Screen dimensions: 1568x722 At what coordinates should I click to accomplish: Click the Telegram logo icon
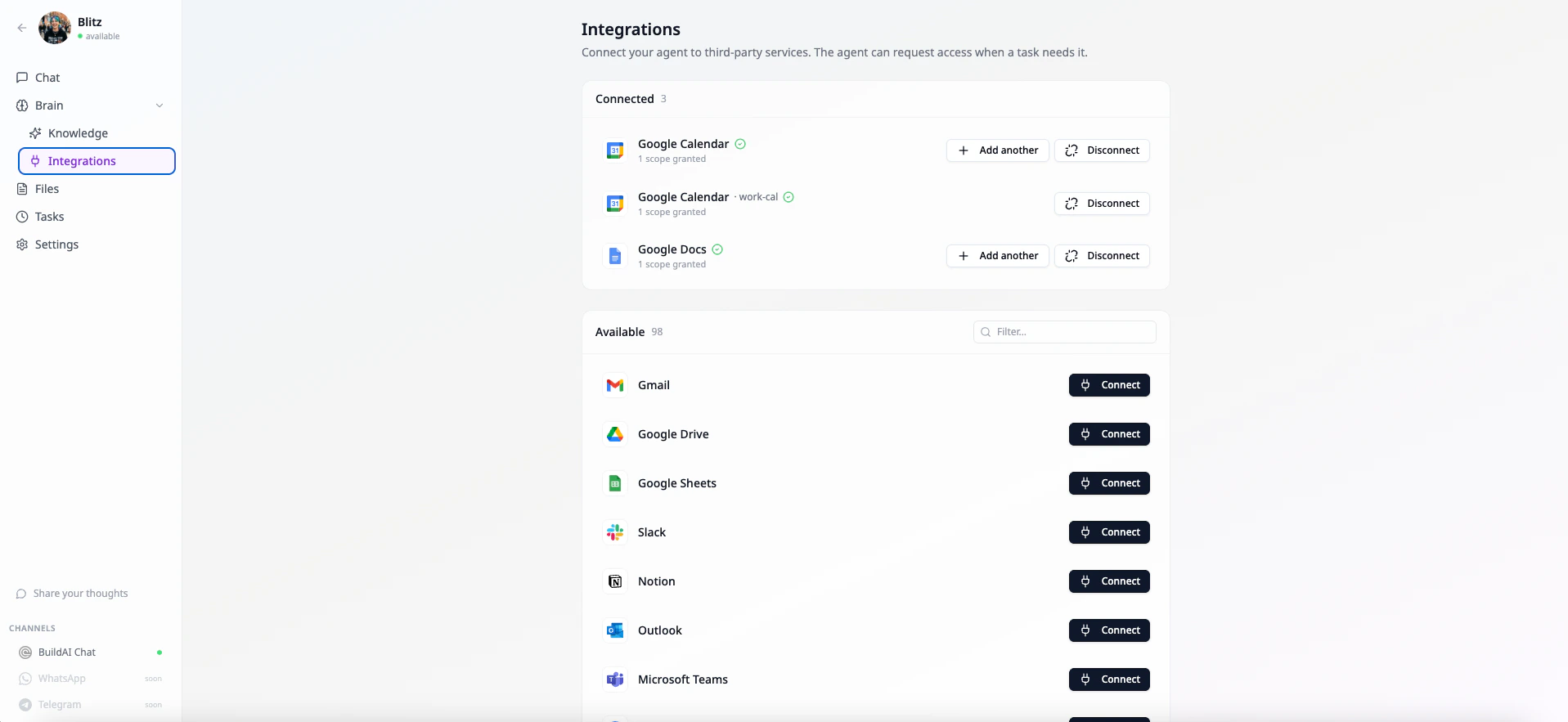pyautogui.click(x=25, y=705)
